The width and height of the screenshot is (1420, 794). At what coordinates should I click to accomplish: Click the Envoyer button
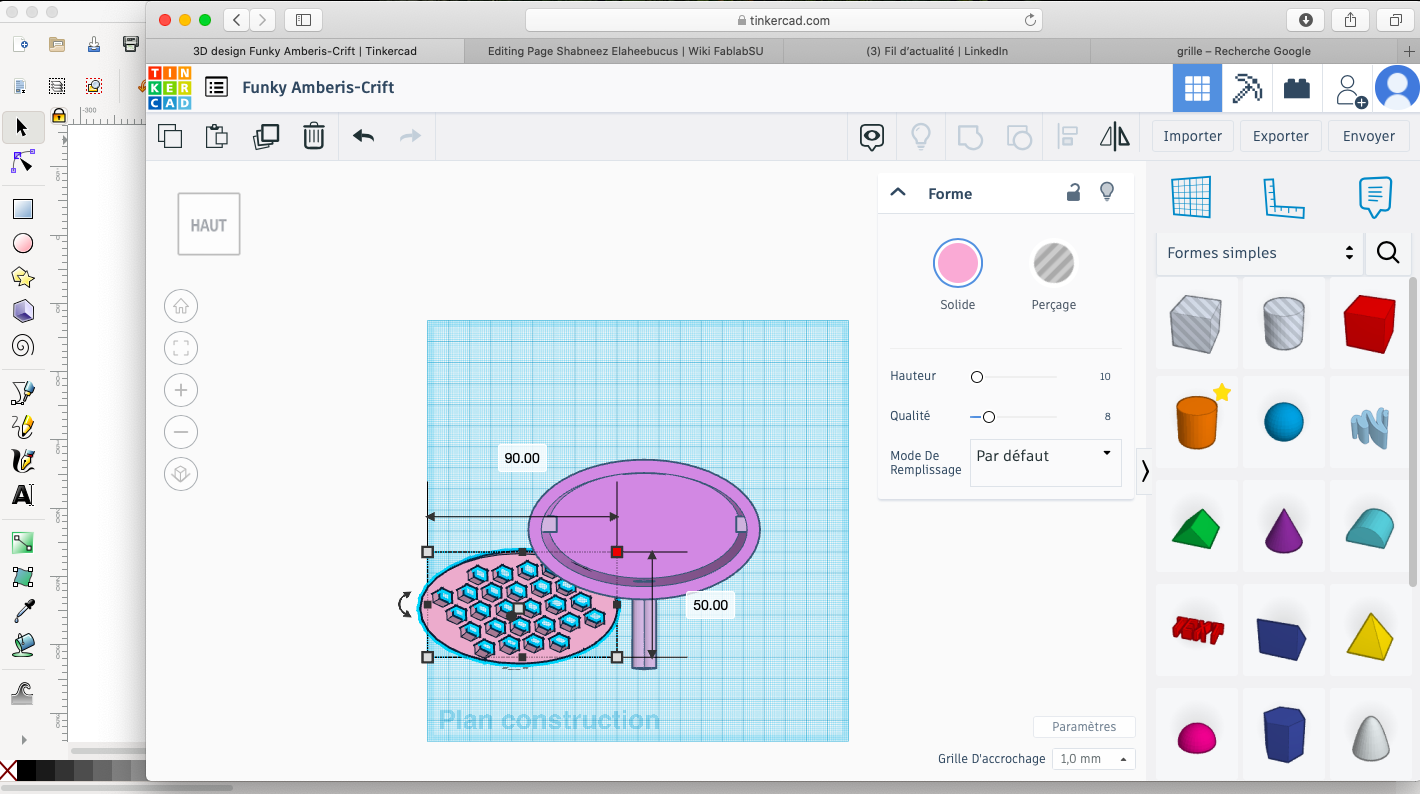pyautogui.click(x=1369, y=136)
